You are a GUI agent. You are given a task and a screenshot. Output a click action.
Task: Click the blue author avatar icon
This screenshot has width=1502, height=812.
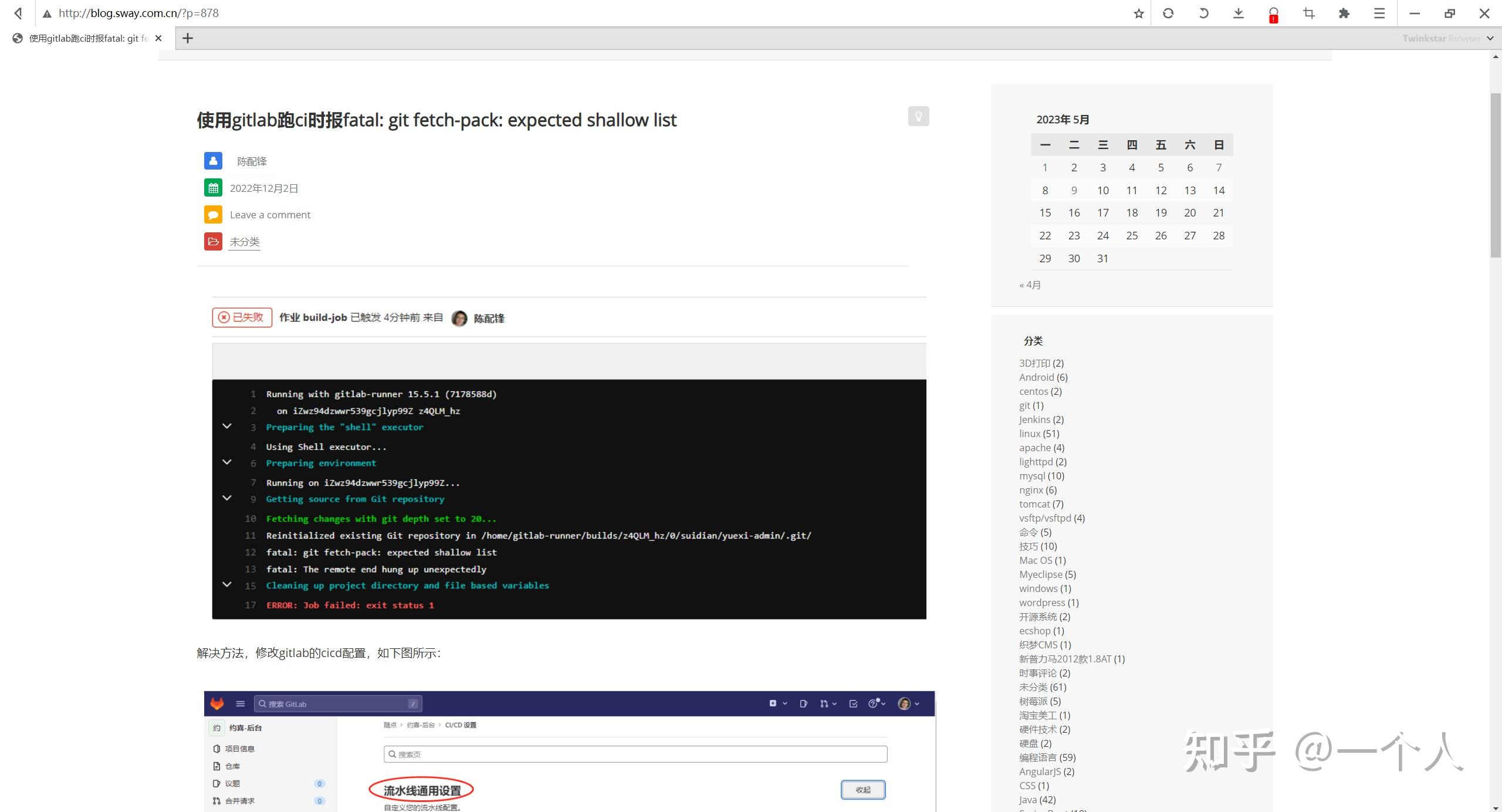tap(213, 161)
